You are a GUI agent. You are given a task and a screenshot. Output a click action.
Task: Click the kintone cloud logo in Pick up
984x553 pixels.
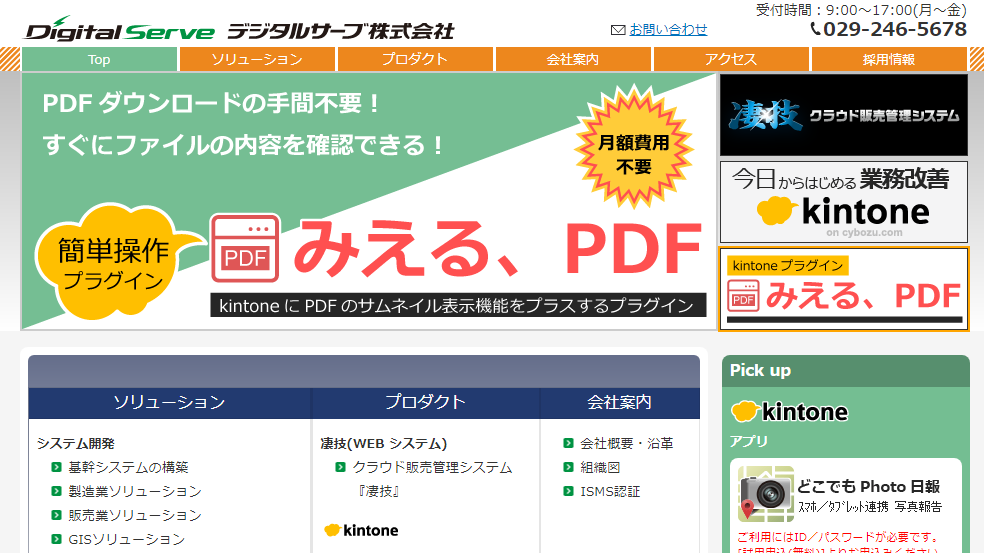[x=789, y=411]
